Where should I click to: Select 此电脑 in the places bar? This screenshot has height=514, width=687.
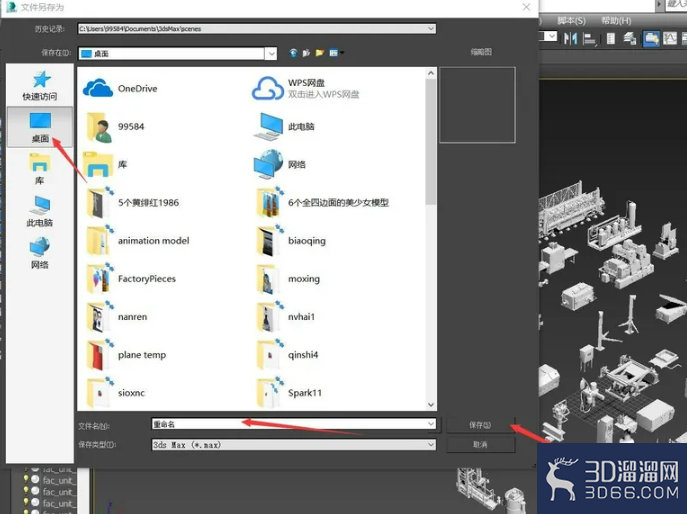coord(40,211)
